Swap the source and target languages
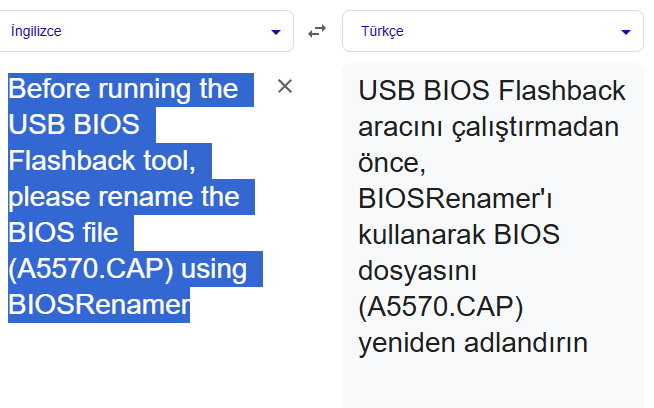Viewport: 654px width, 408px height. (x=317, y=31)
